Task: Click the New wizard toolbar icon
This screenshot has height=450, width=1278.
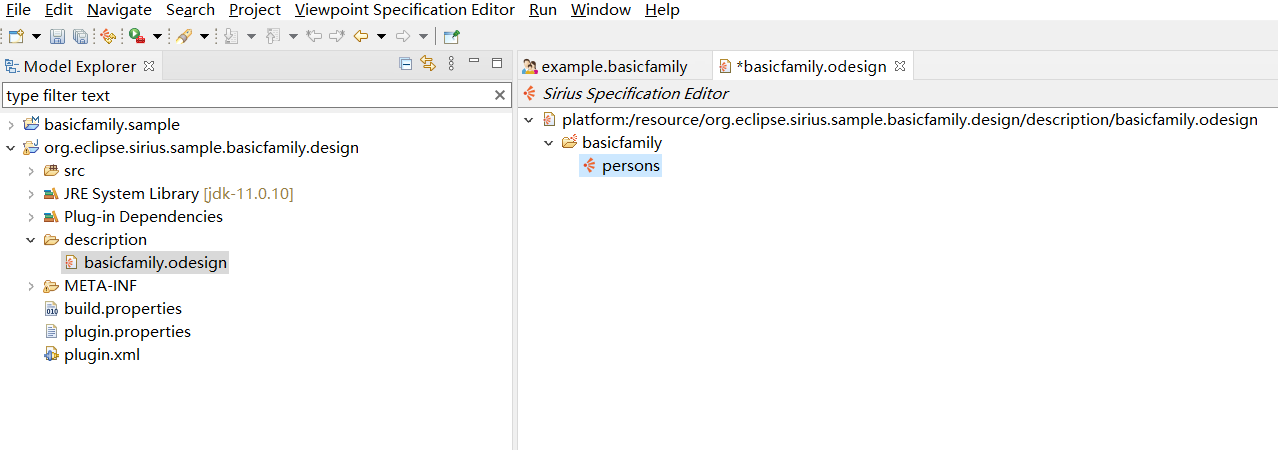Action: pyautogui.click(x=16, y=36)
